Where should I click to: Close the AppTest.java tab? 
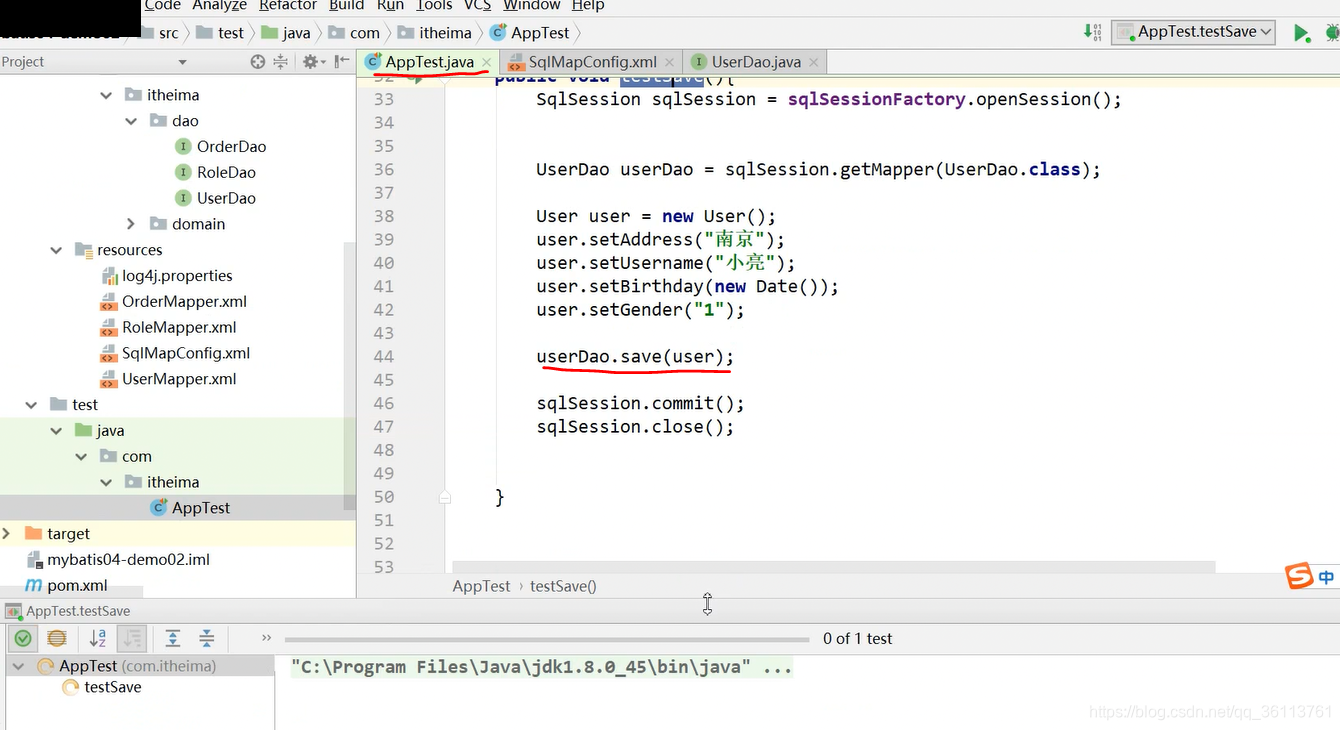tap(487, 62)
